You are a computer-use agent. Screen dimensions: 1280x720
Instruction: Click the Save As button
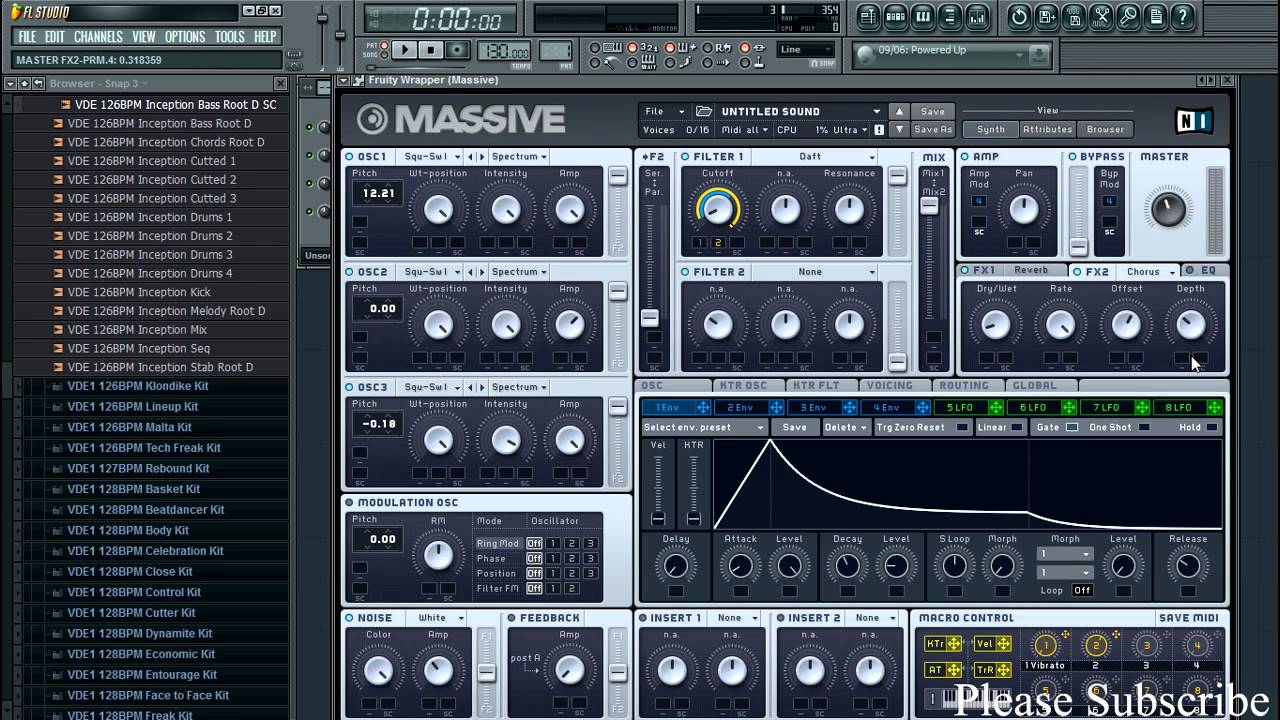point(933,129)
